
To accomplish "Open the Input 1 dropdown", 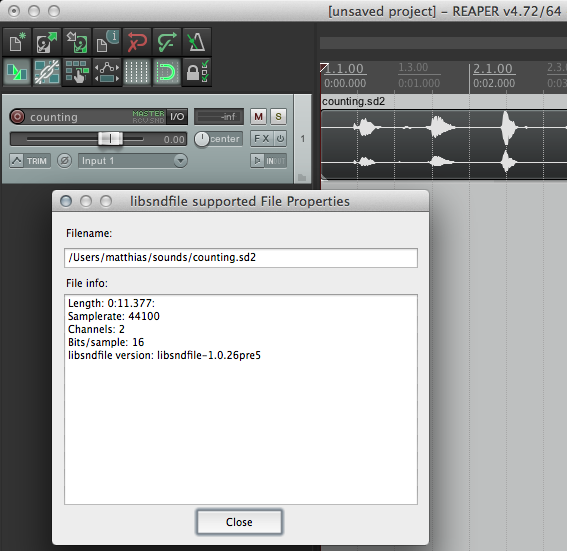I will click(x=133, y=161).
